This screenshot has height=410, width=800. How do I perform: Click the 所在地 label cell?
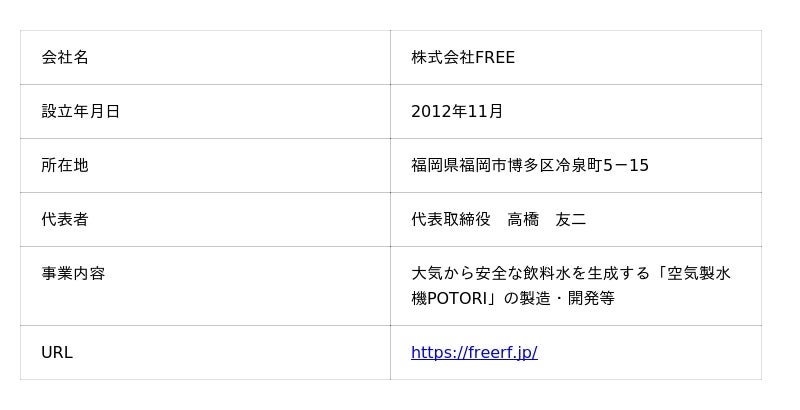pos(65,166)
